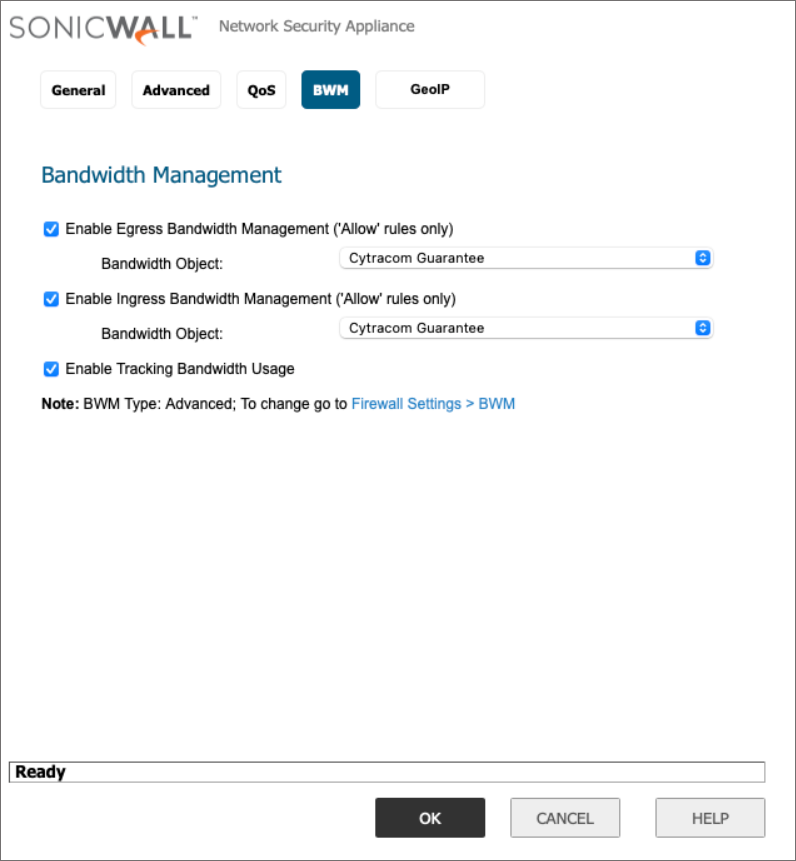Viewport: 796px width, 861px height.
Task: Expand the Ingress Bandwidth Object dropdown
Action: tap(525, 328)
